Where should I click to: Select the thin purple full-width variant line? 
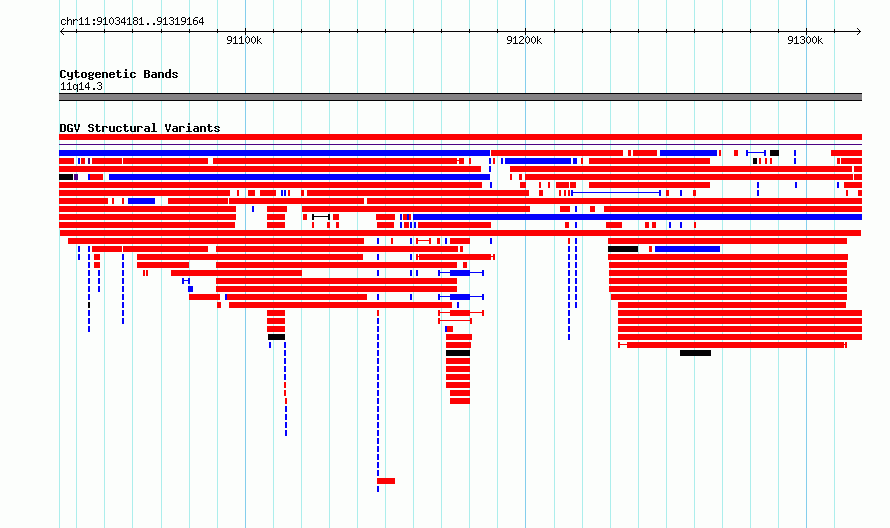pyautogui.click(x=460, y=145)
